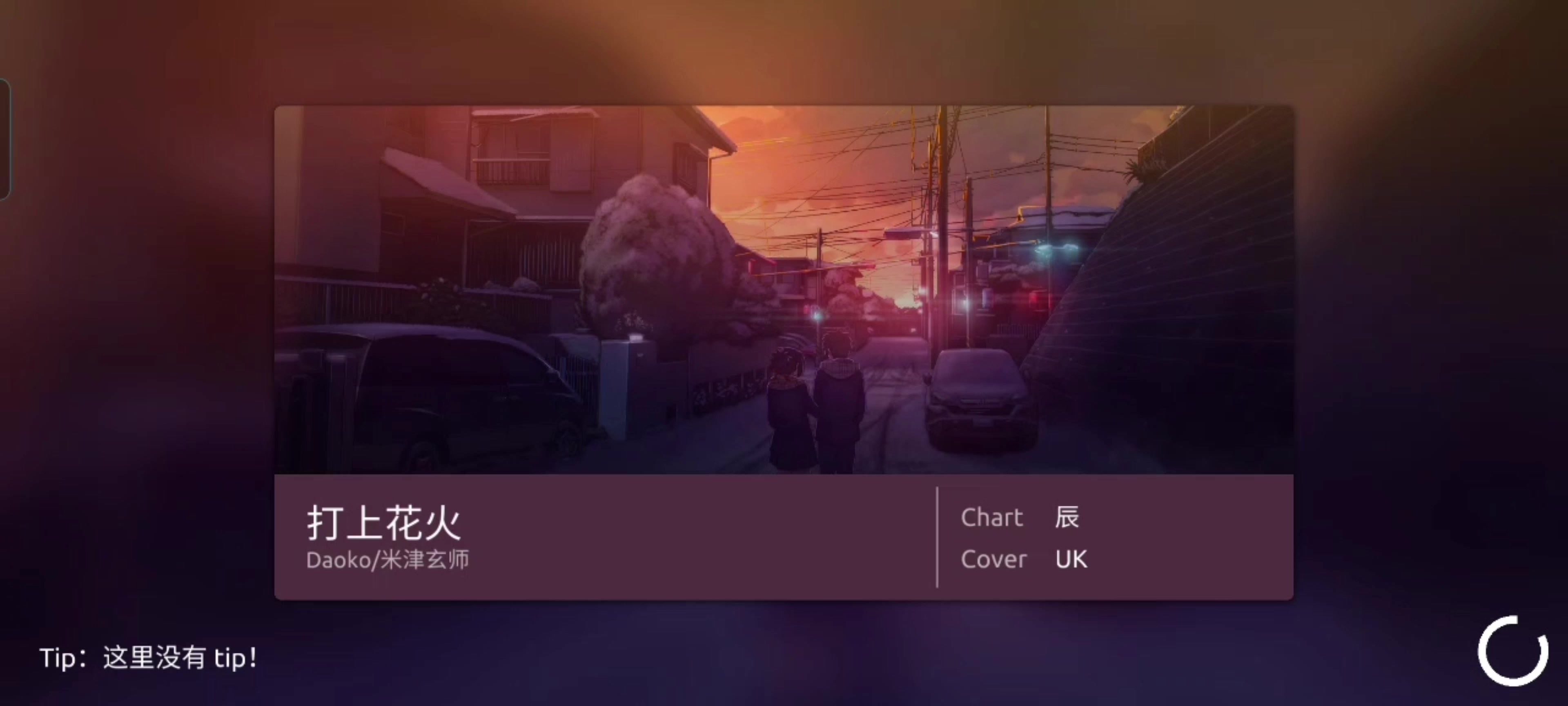Select the charter name 辰
Screen dimensions: 1568x706
click(x=1067, y=517)
